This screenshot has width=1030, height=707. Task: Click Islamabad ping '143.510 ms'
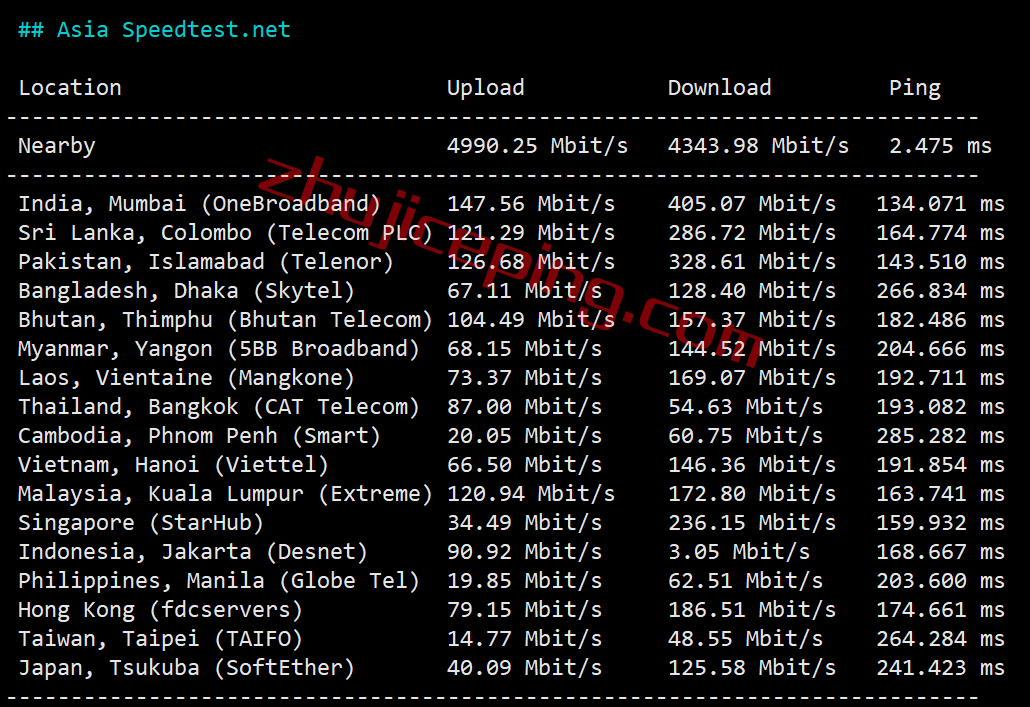[940, 262]
